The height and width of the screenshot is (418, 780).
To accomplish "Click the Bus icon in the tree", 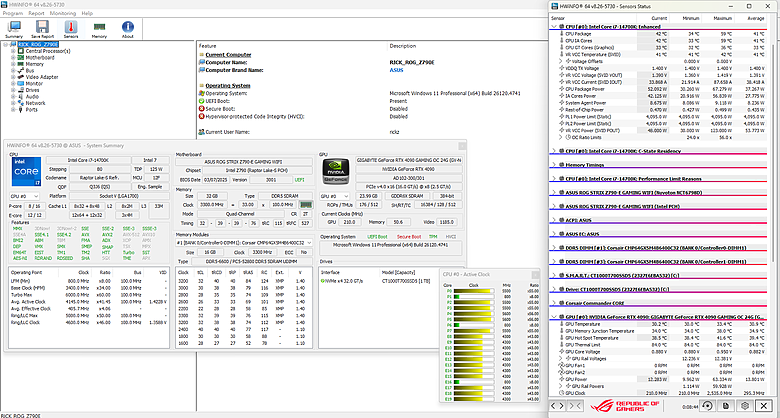I will pos(21,71).
